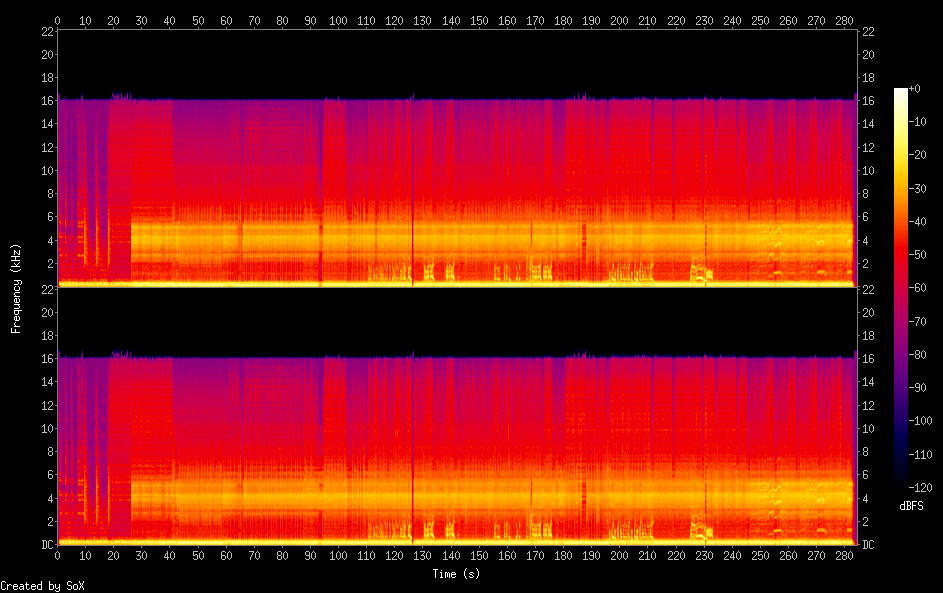Click the '-40' value on the color scale
Viewport: 943px width, 593px height.
pos(917,221)
